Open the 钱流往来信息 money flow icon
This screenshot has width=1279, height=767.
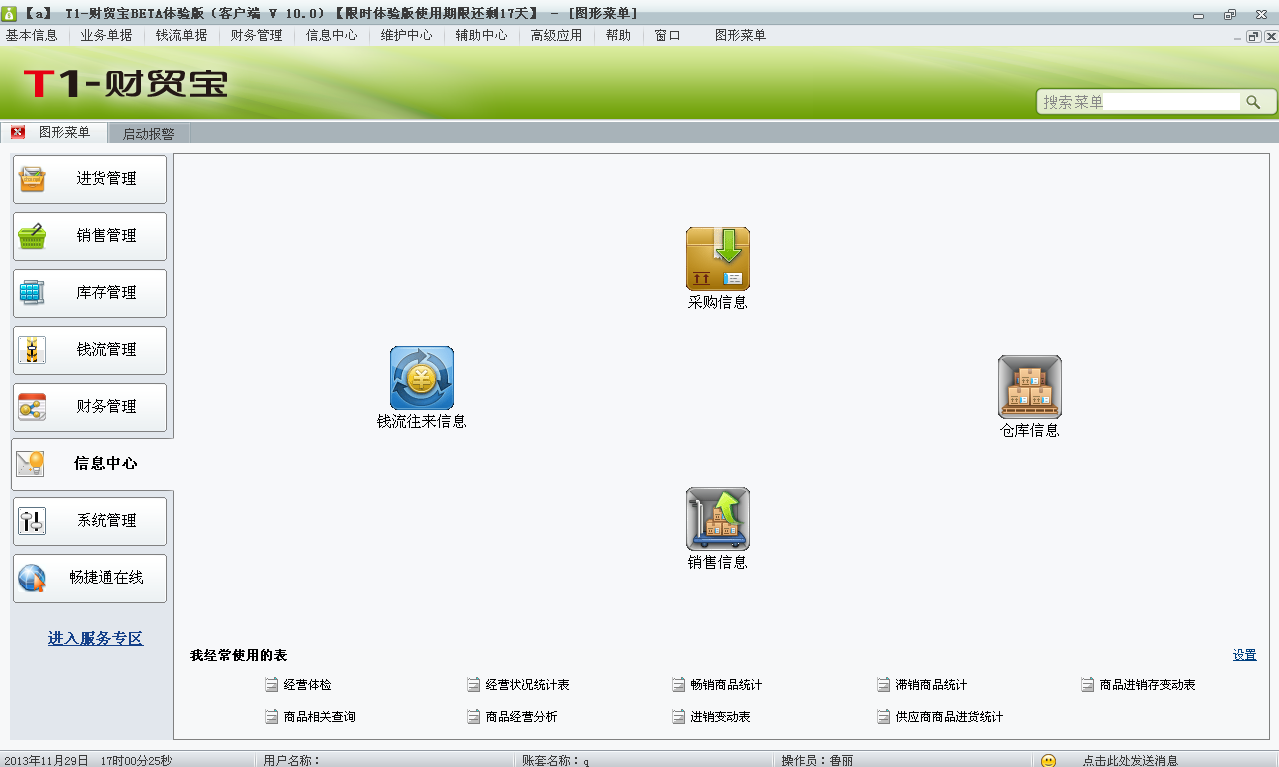421,378
